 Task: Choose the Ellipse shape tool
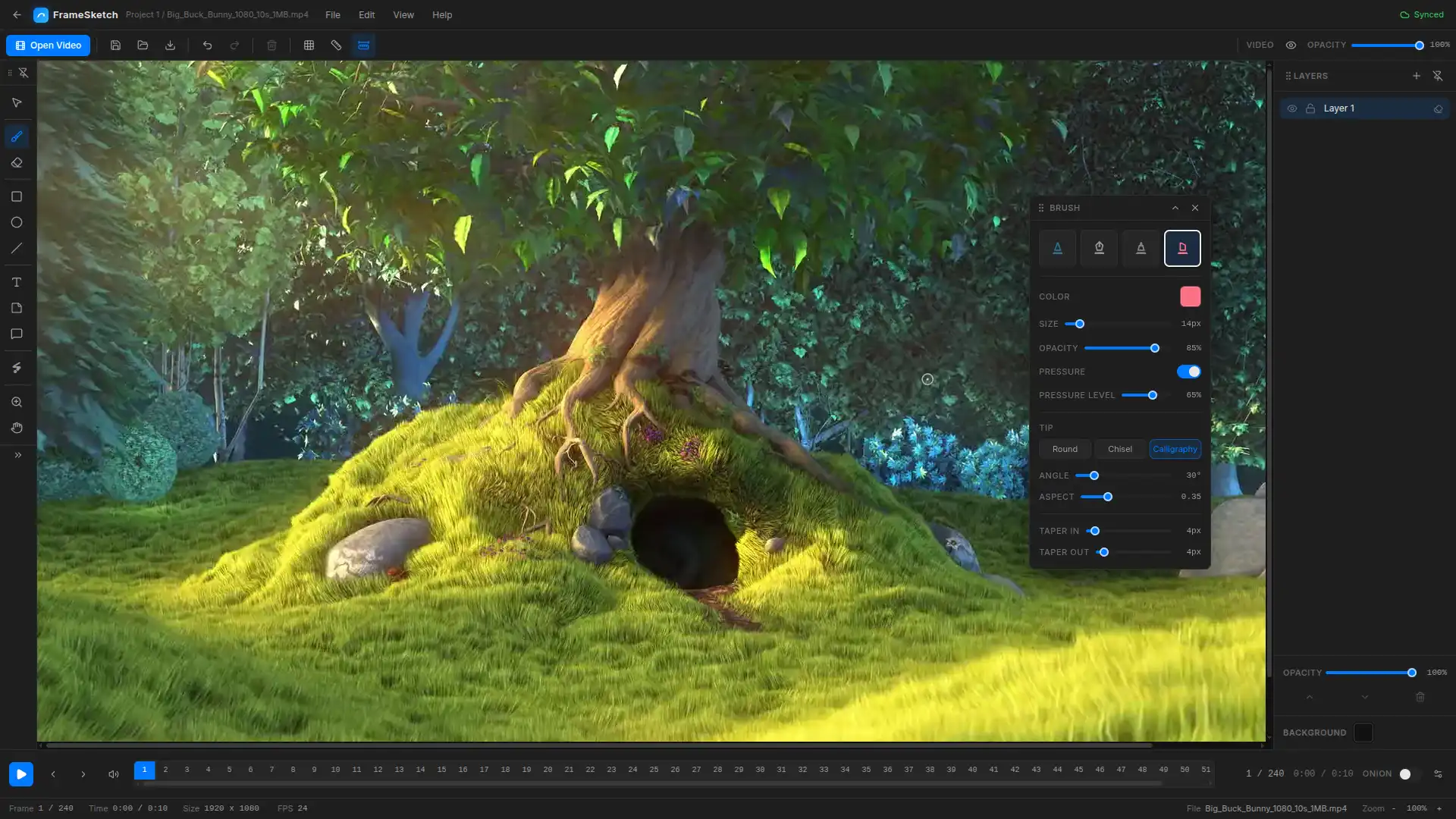(17, 223)
